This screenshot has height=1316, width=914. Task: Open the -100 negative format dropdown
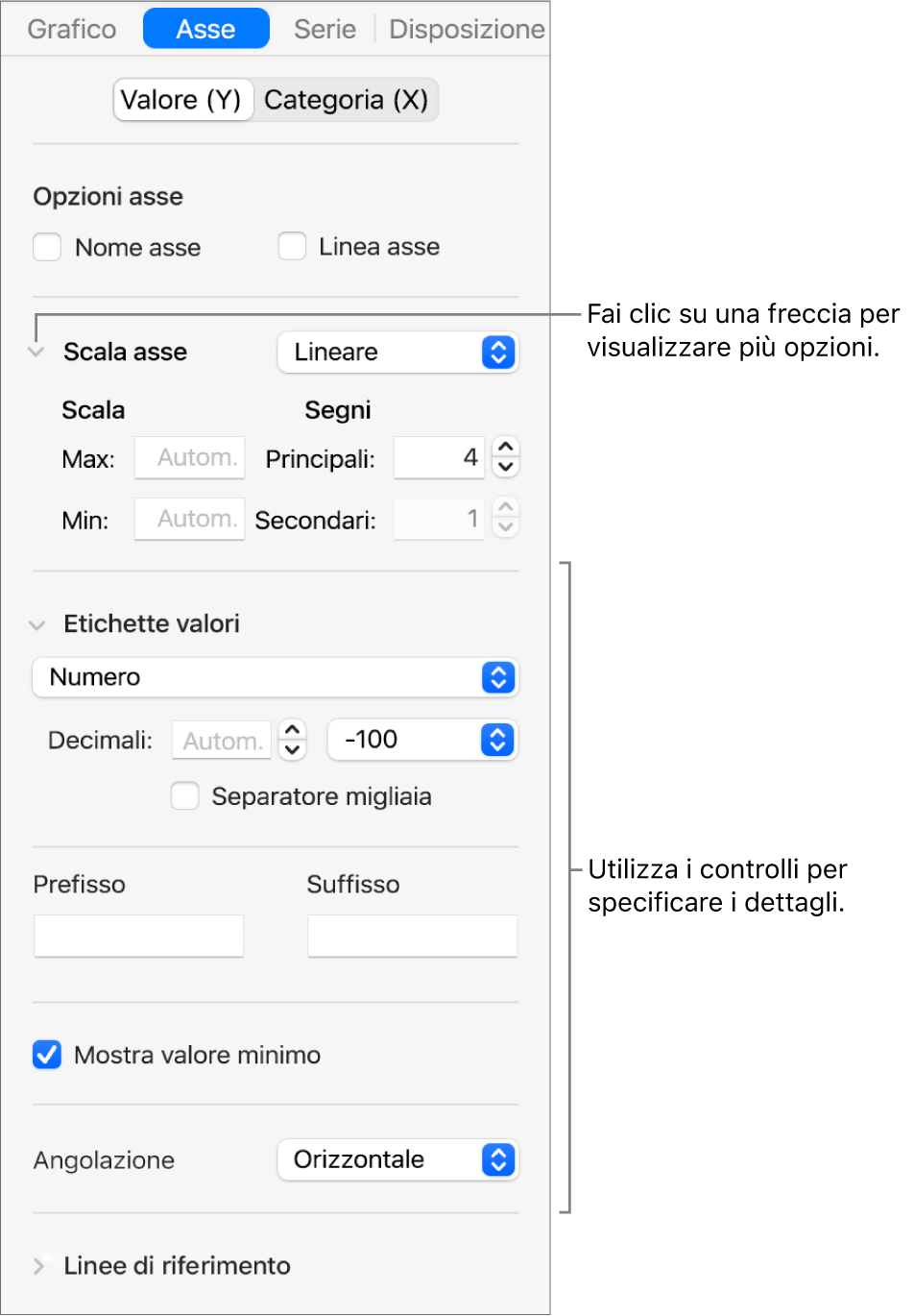[422, 740]
